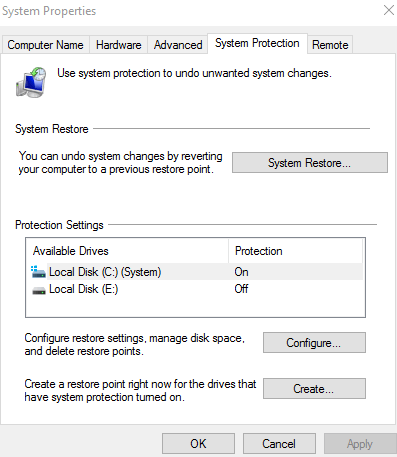Switch to the Remote tab
The width and height of the screenshot is (397, 457).
tap(330, 45)
